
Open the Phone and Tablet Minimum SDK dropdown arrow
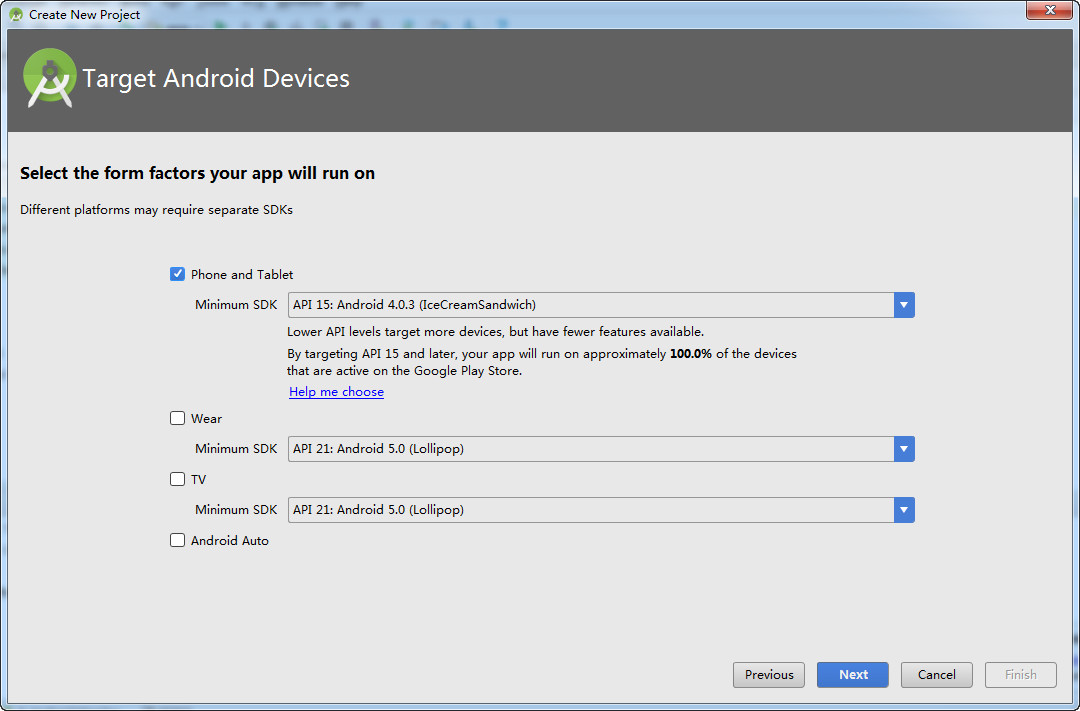[x=904, y=305]
